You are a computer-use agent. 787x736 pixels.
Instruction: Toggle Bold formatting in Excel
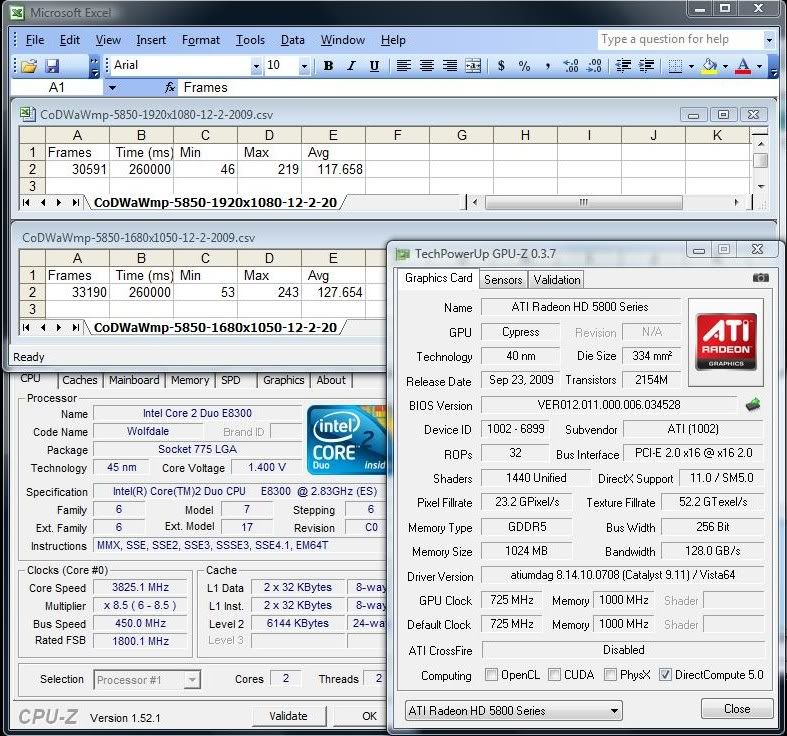tap(328, 66)
